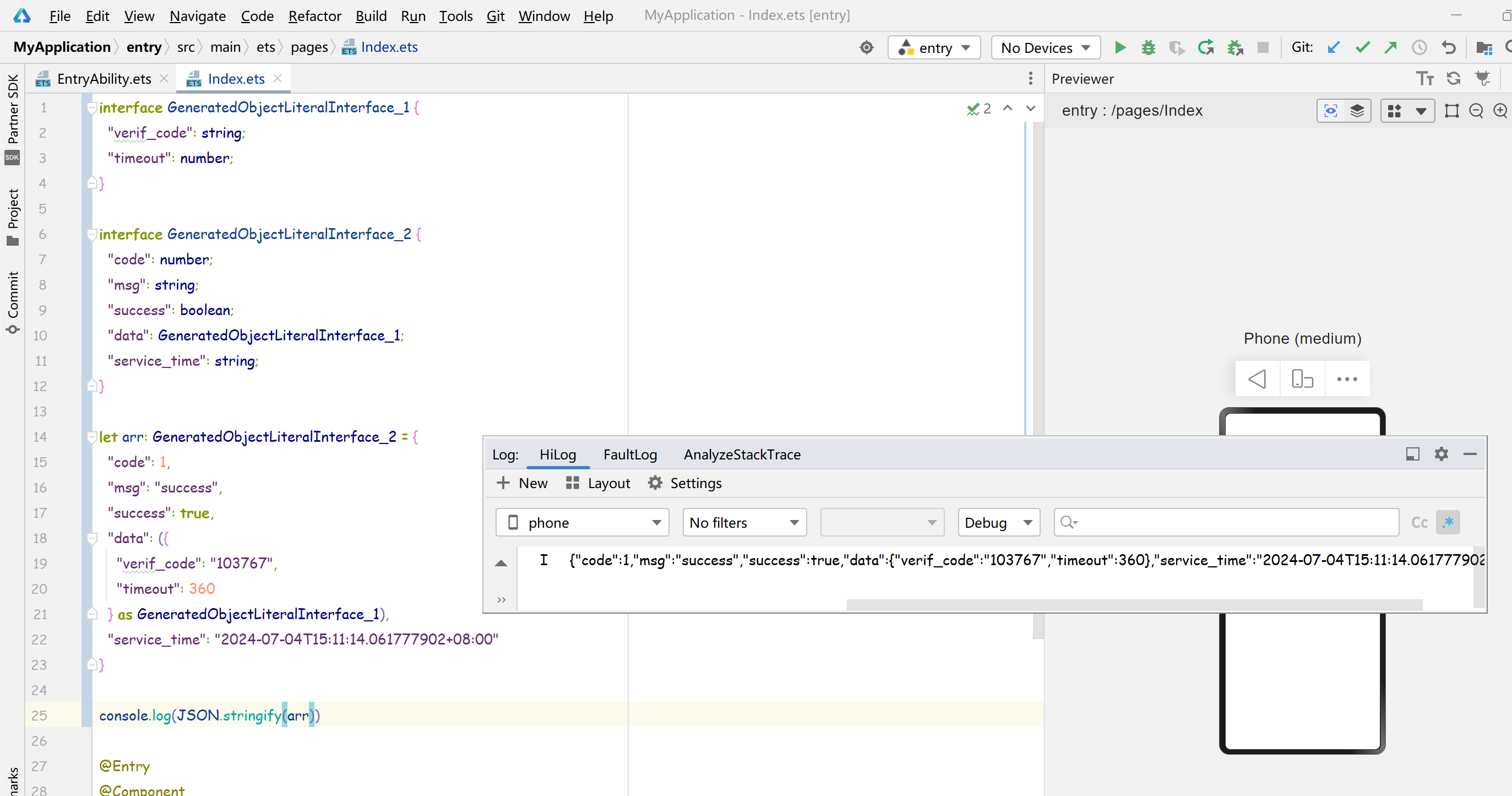Click the Previewer back triangle button
The width and height of the screenshot is (1512, 796).
pyautogui.click(x=1257, y=378)
